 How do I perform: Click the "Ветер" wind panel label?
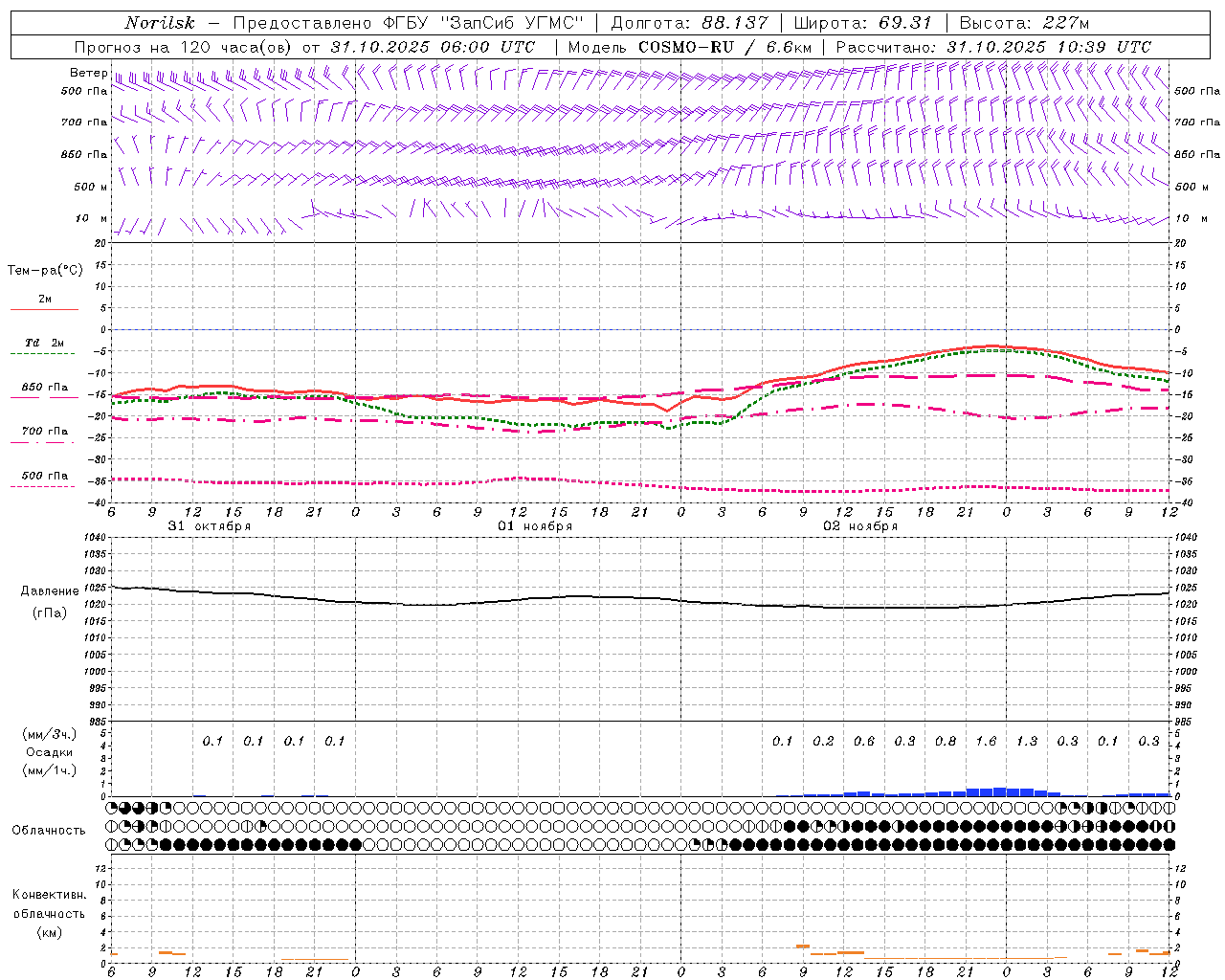[x=88, y=73]
